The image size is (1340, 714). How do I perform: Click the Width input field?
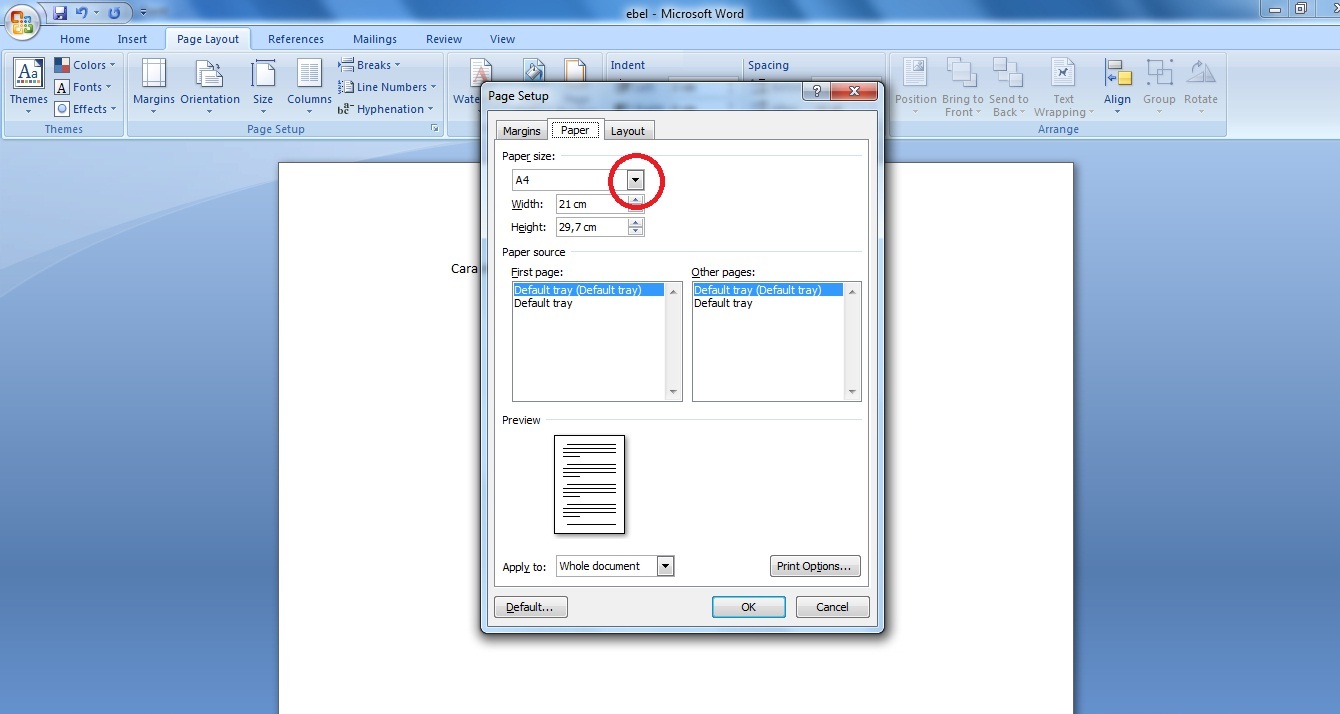(592, 204)
